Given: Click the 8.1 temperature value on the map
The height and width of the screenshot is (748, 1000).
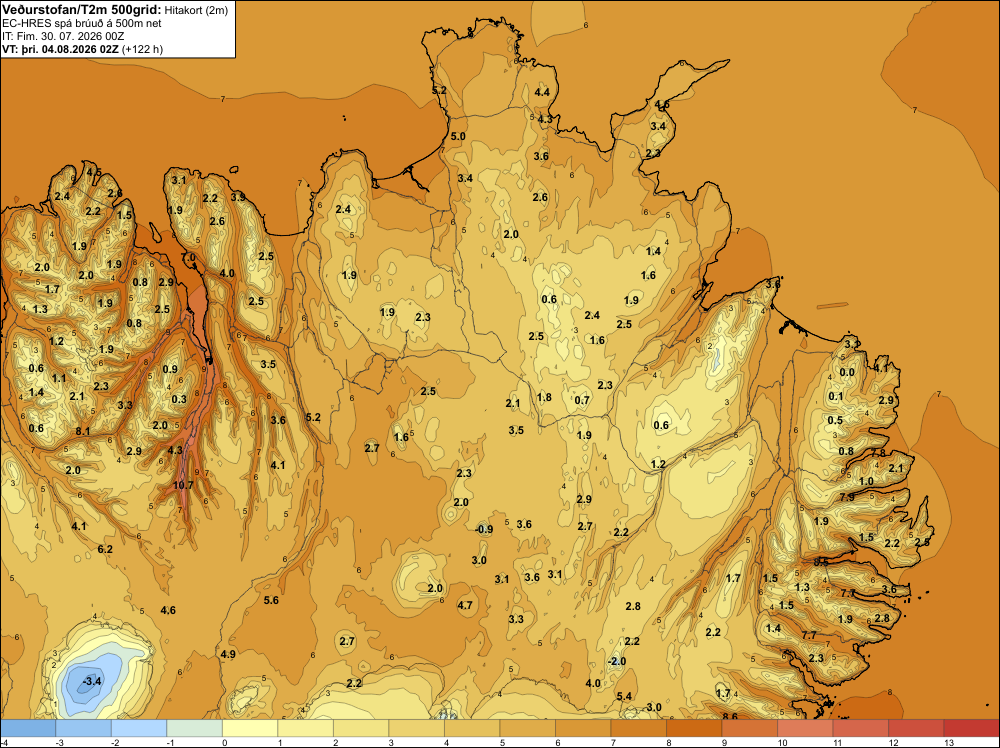Looking at the screenshot, I should pyautogui.click(x=83, y=431).
